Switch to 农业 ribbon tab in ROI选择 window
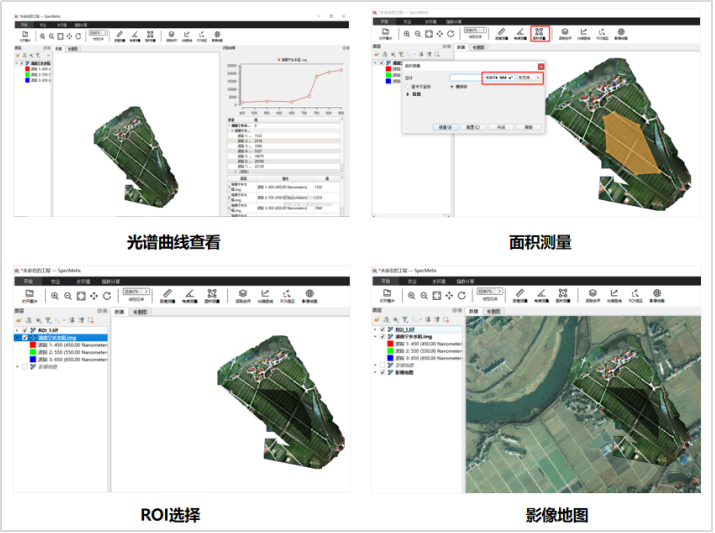The image size is (715, 533). 55,281
